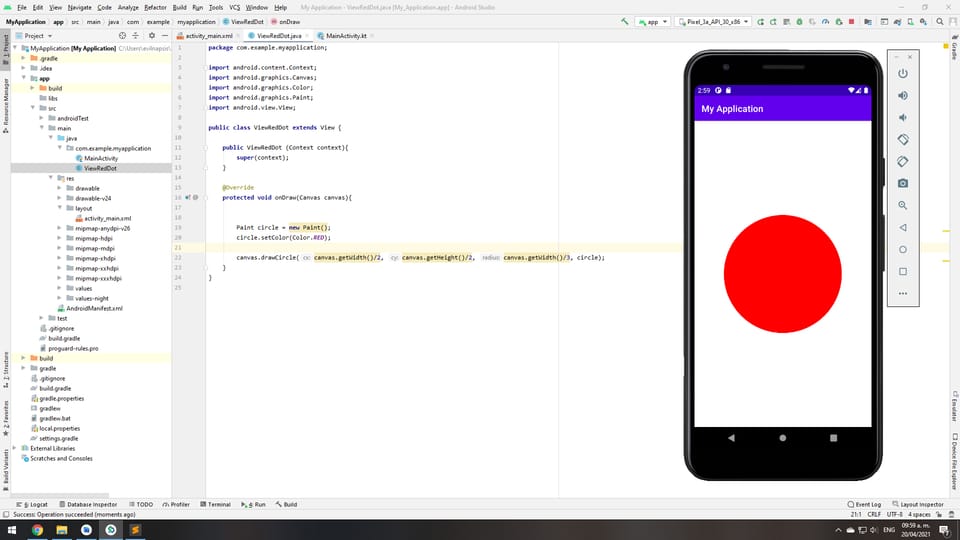Expand the test folder
Screen dimensions: 960x540
click(x=42, y=318)
